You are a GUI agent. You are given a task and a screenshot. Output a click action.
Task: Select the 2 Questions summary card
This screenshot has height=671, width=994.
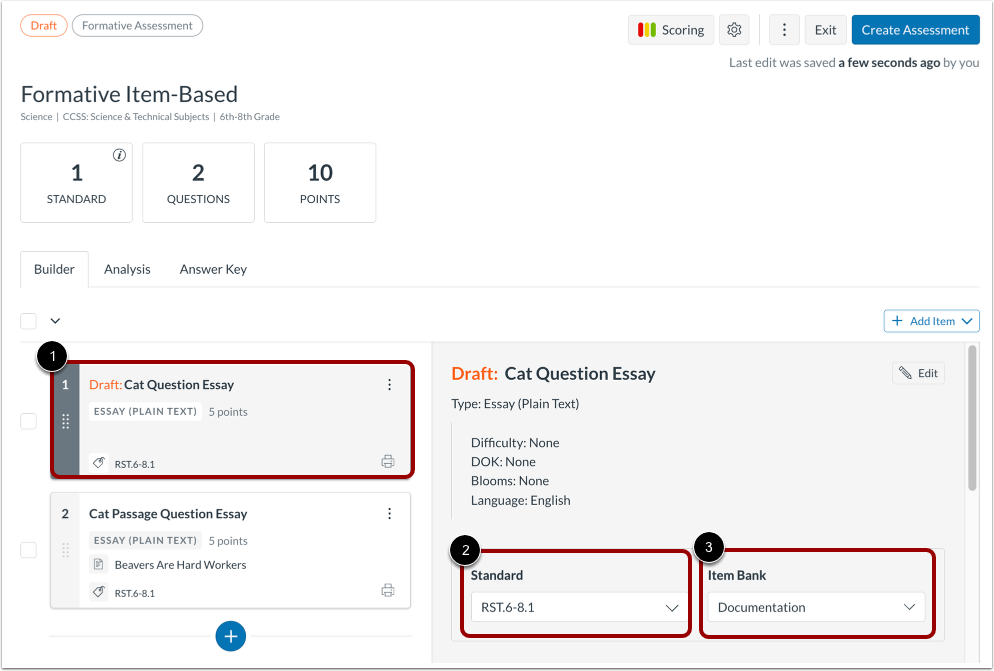[x=198, y=183]
